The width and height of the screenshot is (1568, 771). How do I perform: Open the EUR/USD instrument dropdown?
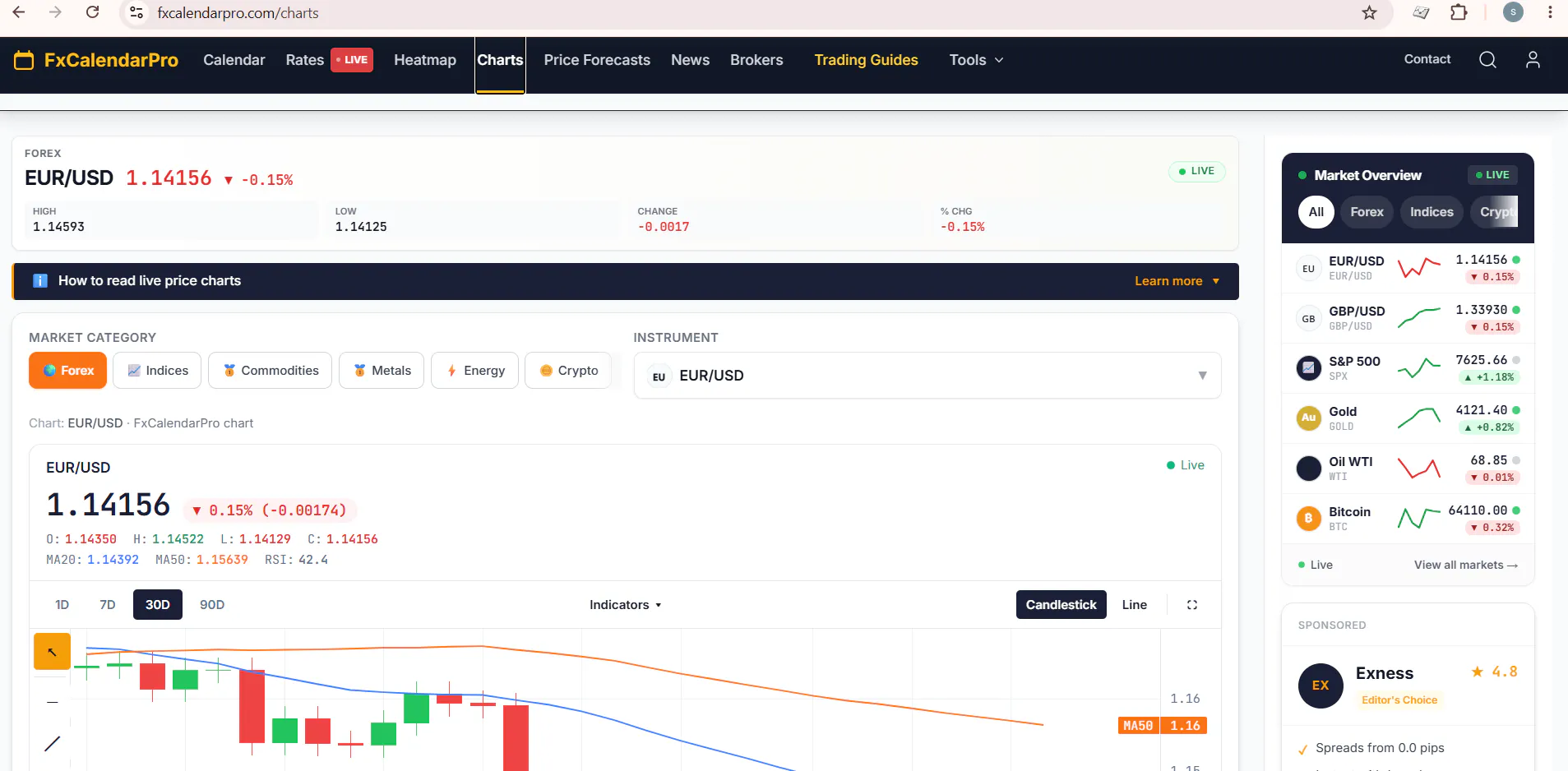[x=927, y=376]
